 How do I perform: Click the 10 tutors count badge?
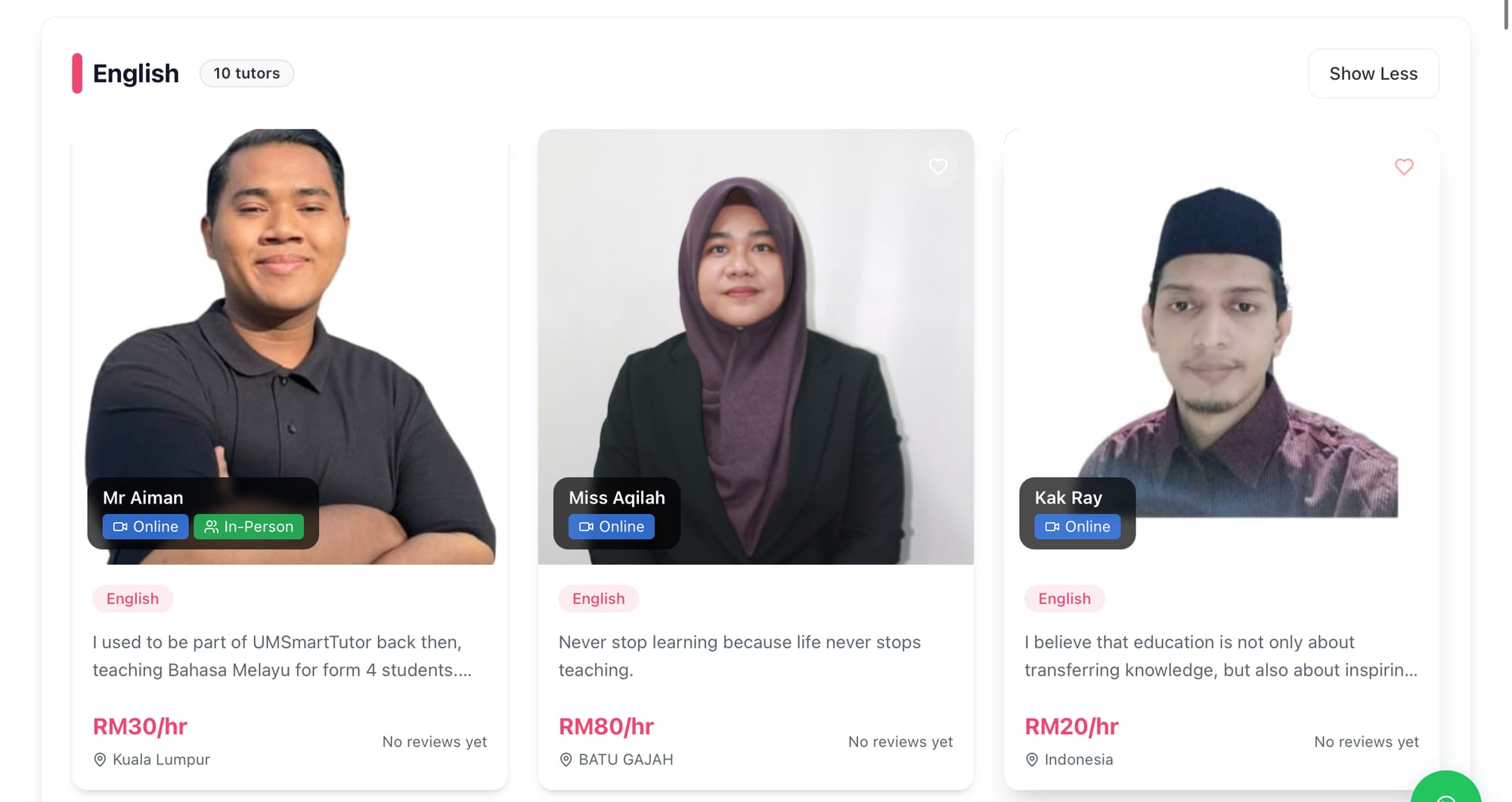(246, 73)
